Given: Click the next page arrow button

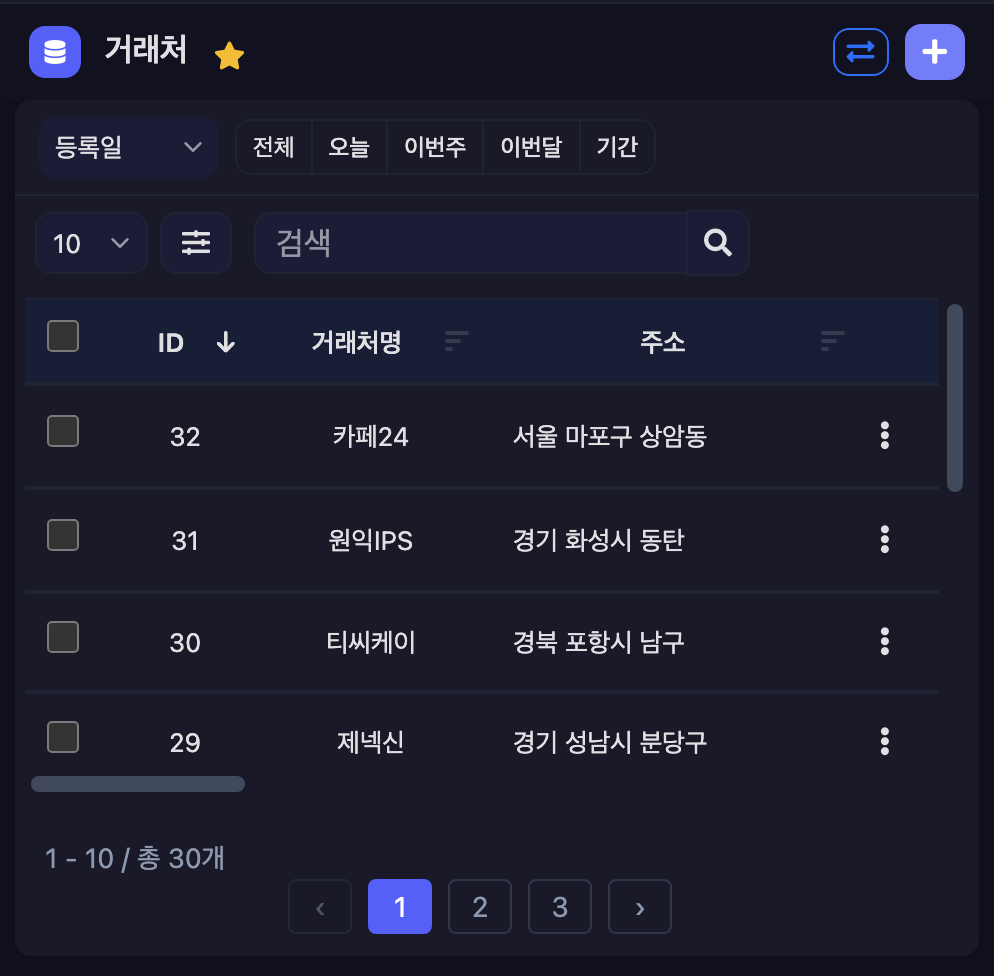Looking at the screenshot, I should tap(640, 906).
